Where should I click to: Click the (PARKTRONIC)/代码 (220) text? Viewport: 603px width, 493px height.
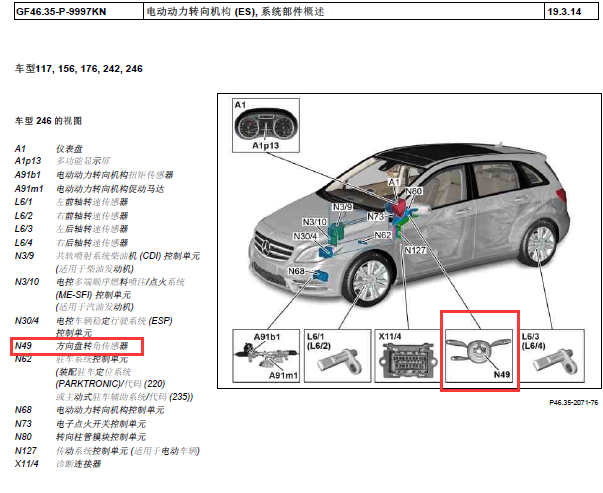[x=110, y=384]
